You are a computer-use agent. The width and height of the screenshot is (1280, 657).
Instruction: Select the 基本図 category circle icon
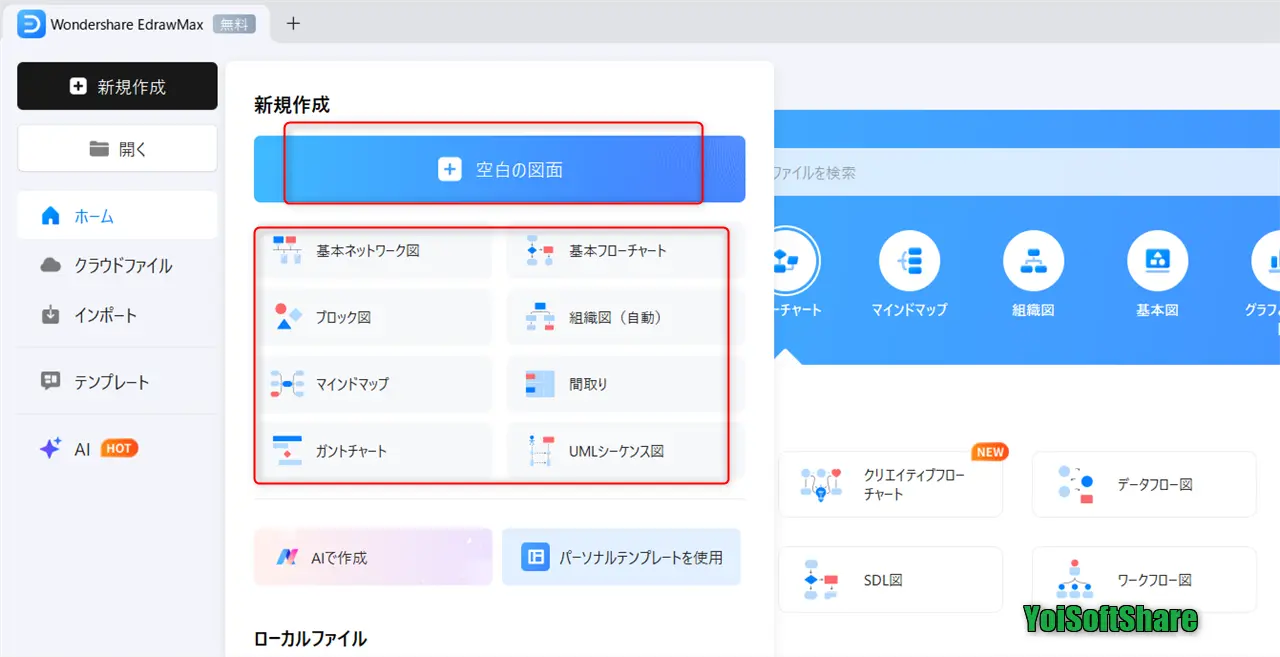point(1157,261)
